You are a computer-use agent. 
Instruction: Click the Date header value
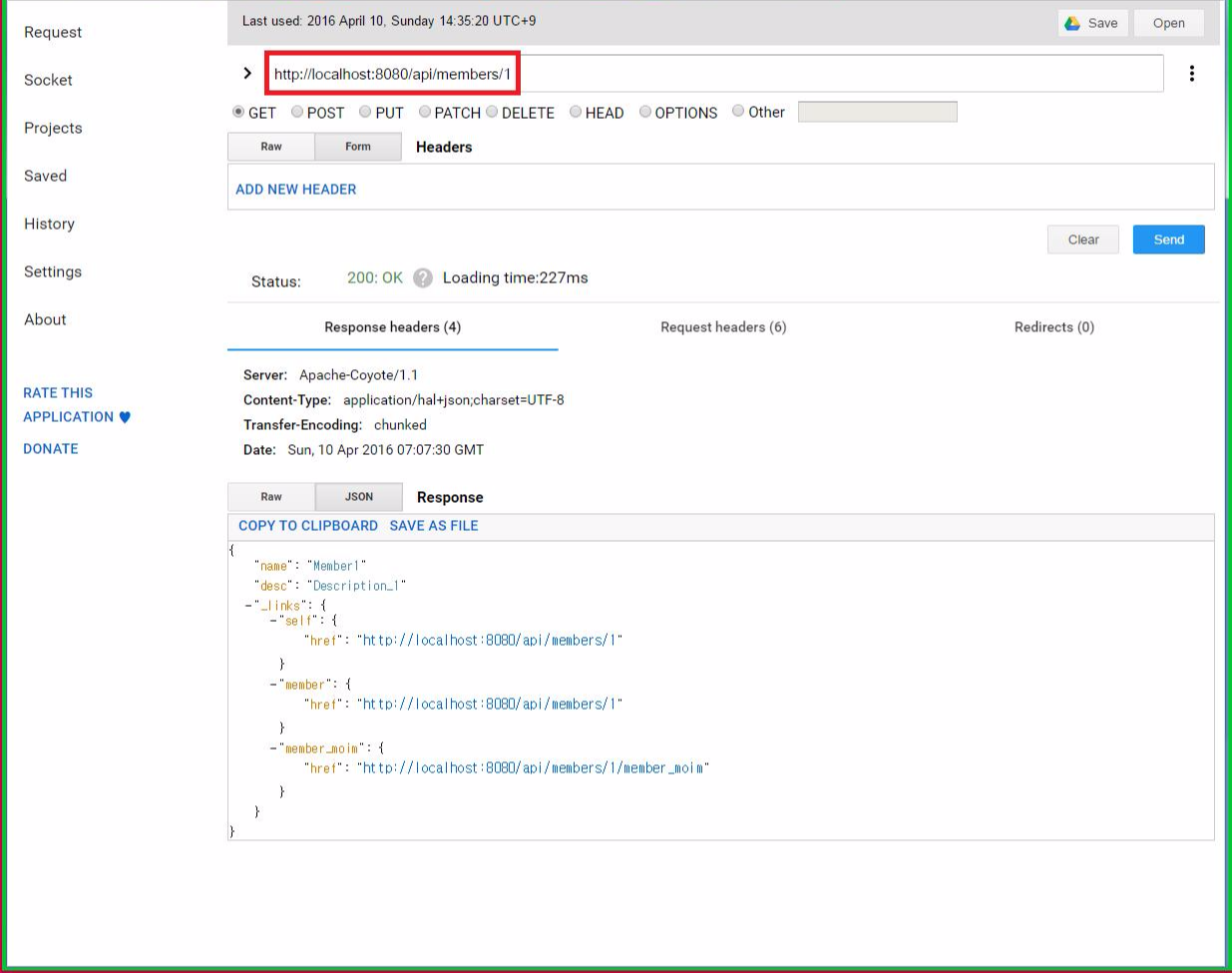point(386,450)
